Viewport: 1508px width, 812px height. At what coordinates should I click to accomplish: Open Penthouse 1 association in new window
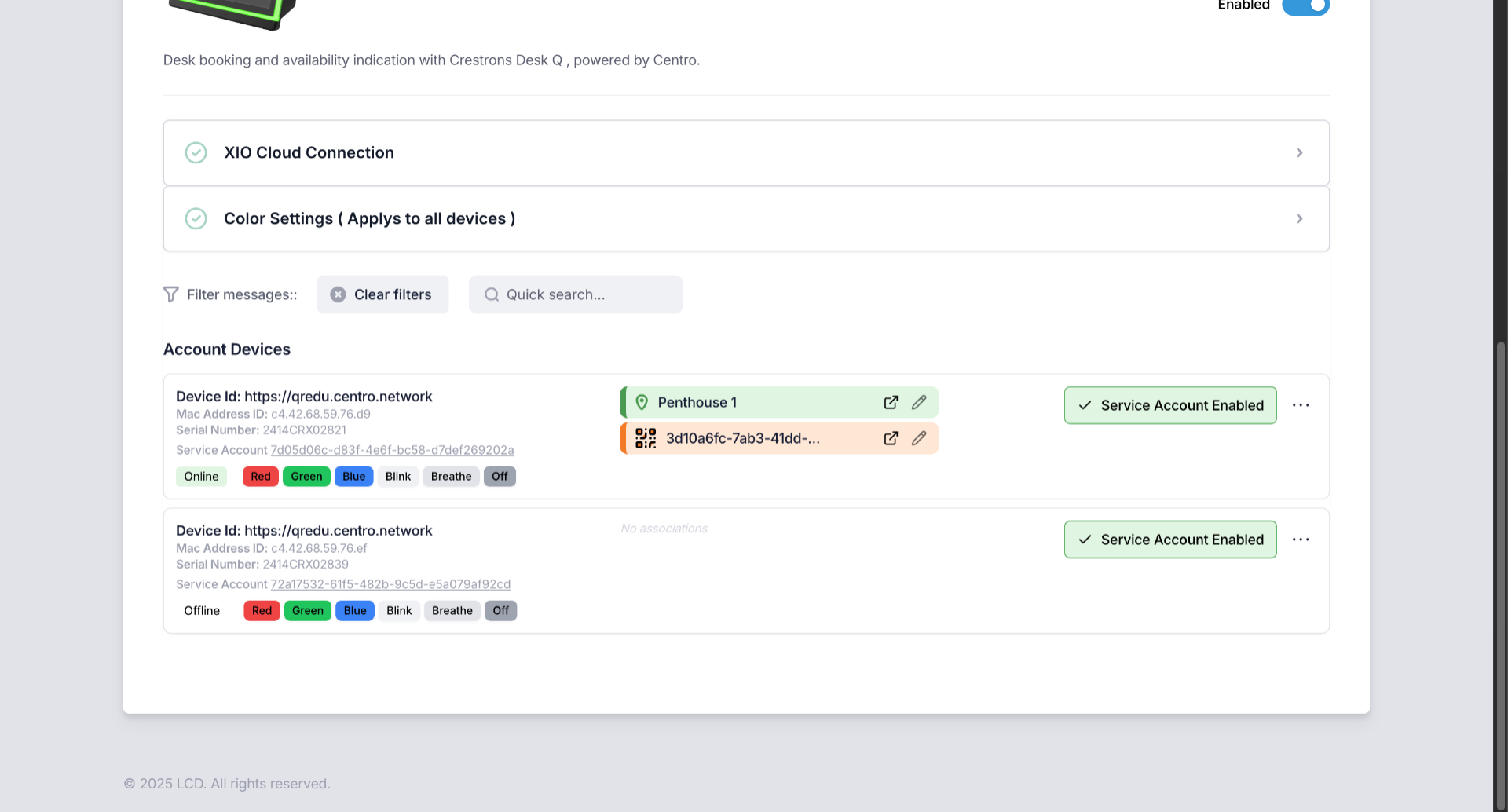[x=891, y=402]
